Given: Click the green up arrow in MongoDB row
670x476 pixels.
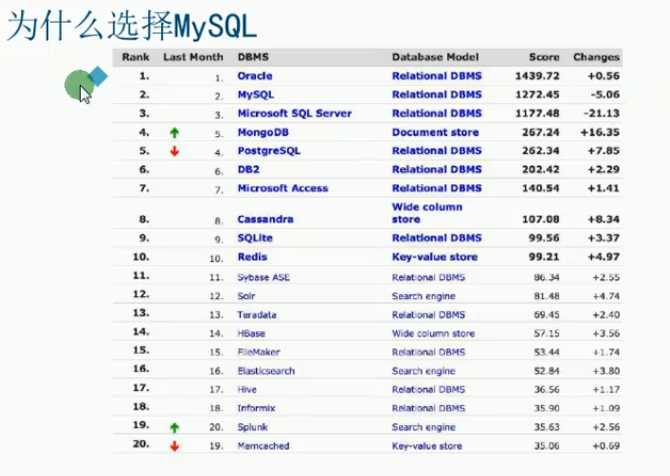Looking at the screenshot, I should point(174,133).
